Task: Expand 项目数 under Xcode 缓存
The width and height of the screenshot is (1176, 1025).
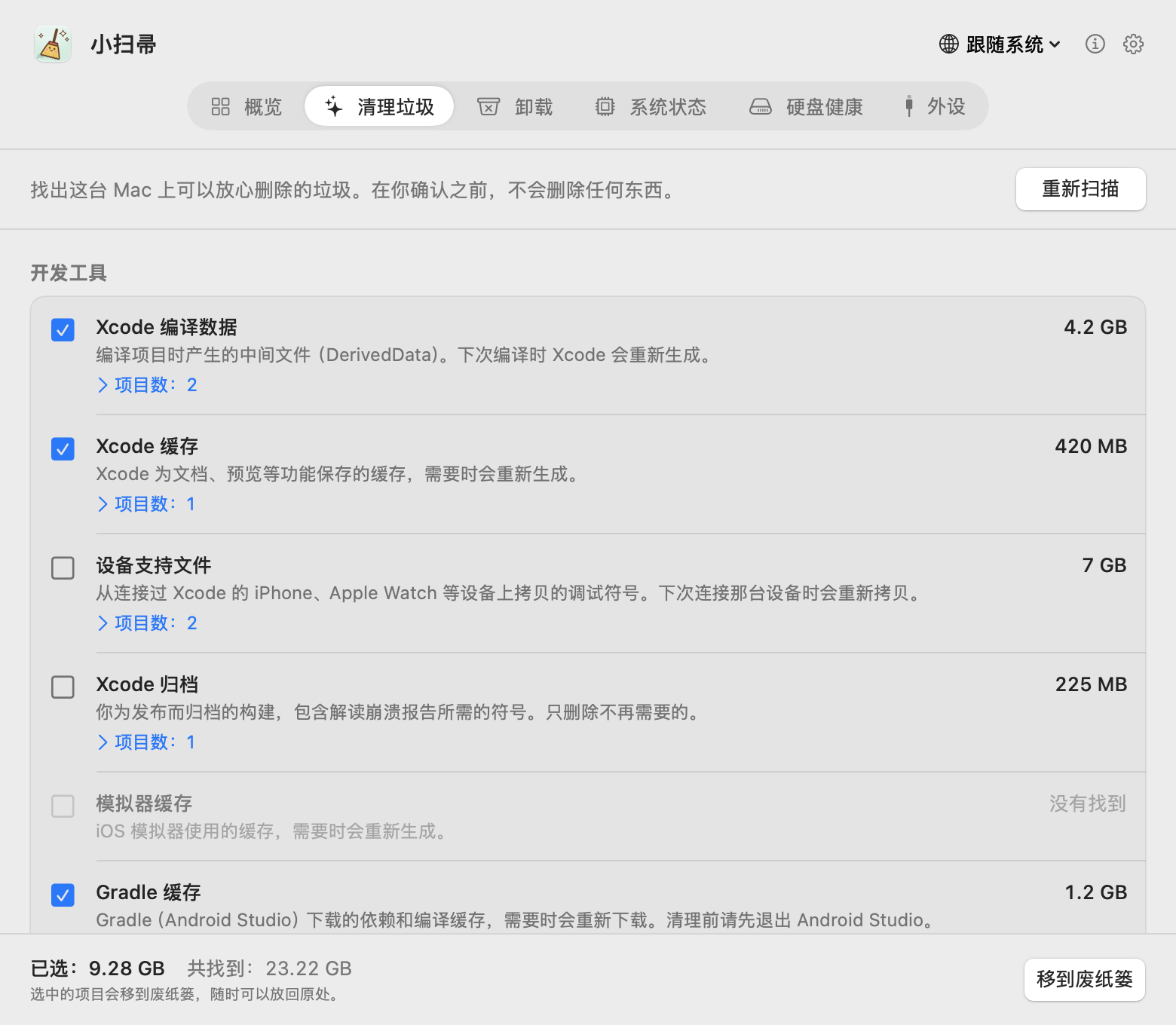Action: pyautogui.click(x=146, y=504)
